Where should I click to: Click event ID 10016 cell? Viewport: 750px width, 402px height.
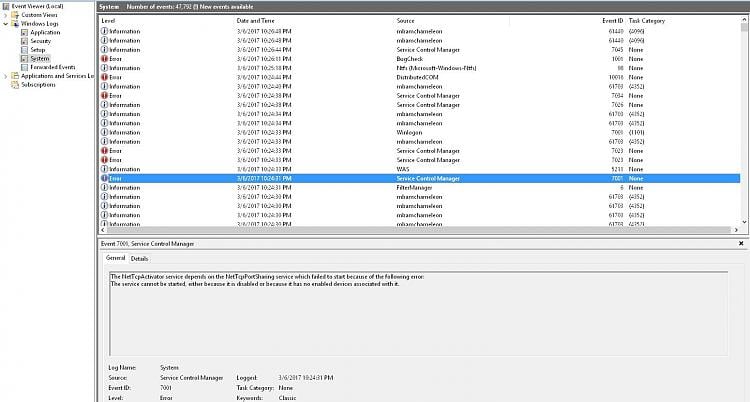(616, 77)
